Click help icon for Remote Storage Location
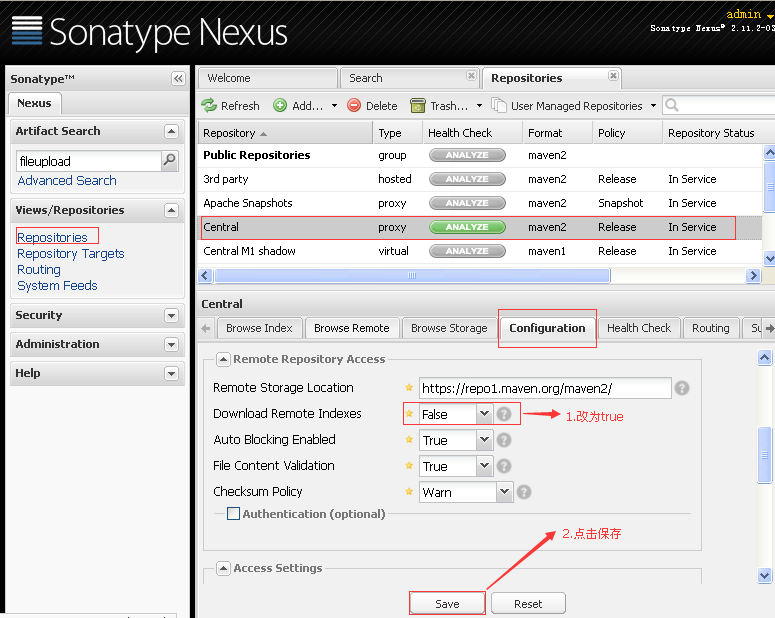 click(682, 388)
